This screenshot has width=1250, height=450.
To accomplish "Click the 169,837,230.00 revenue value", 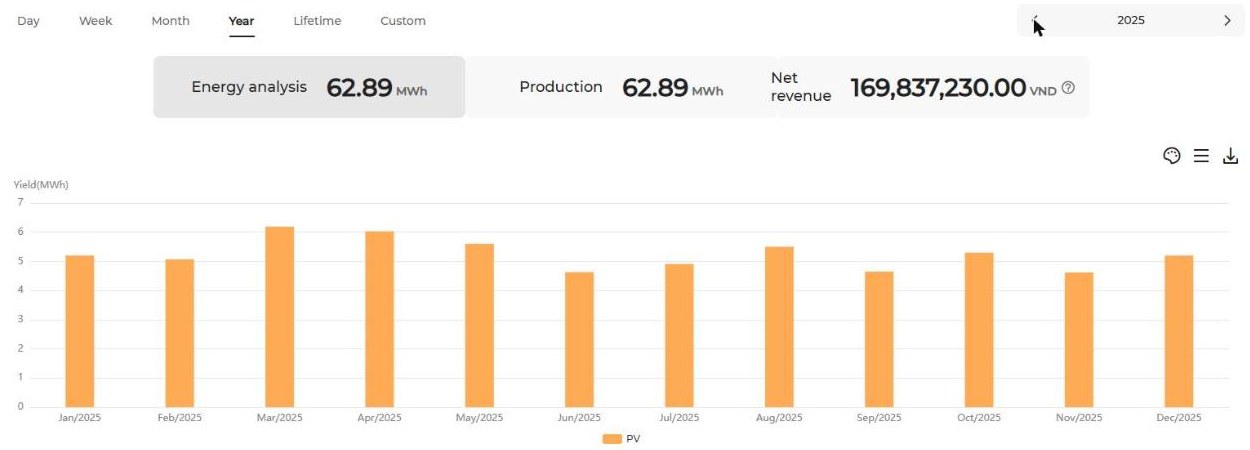I will [938, 88].
